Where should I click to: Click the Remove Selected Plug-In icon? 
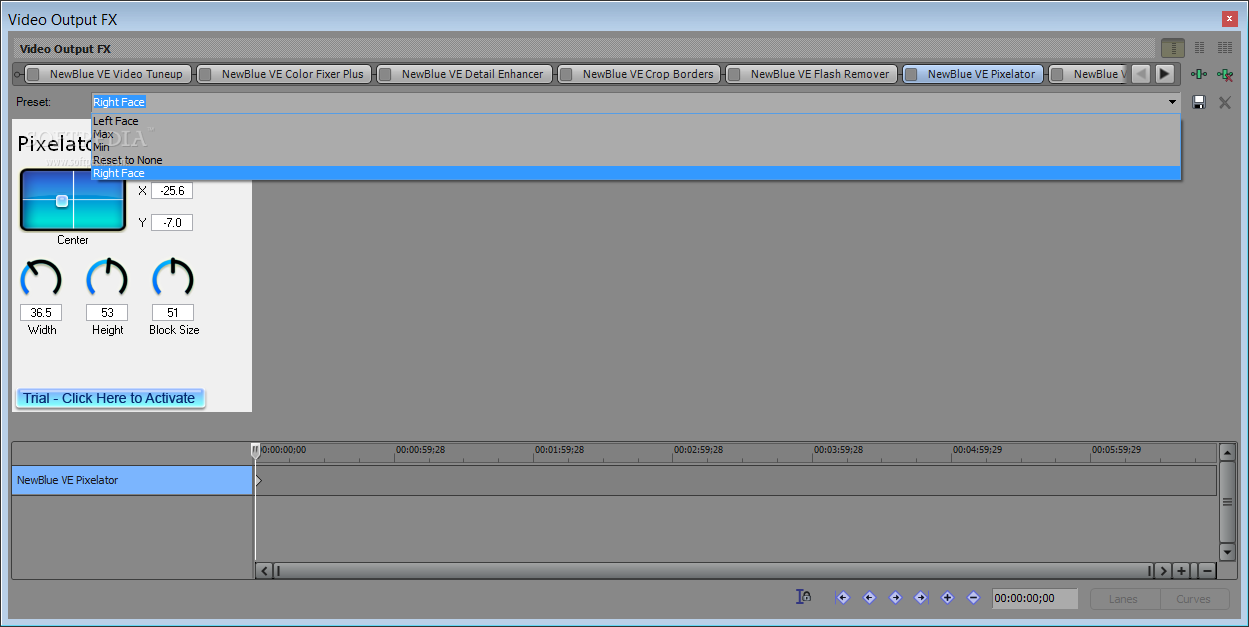tap(1224, 74)
